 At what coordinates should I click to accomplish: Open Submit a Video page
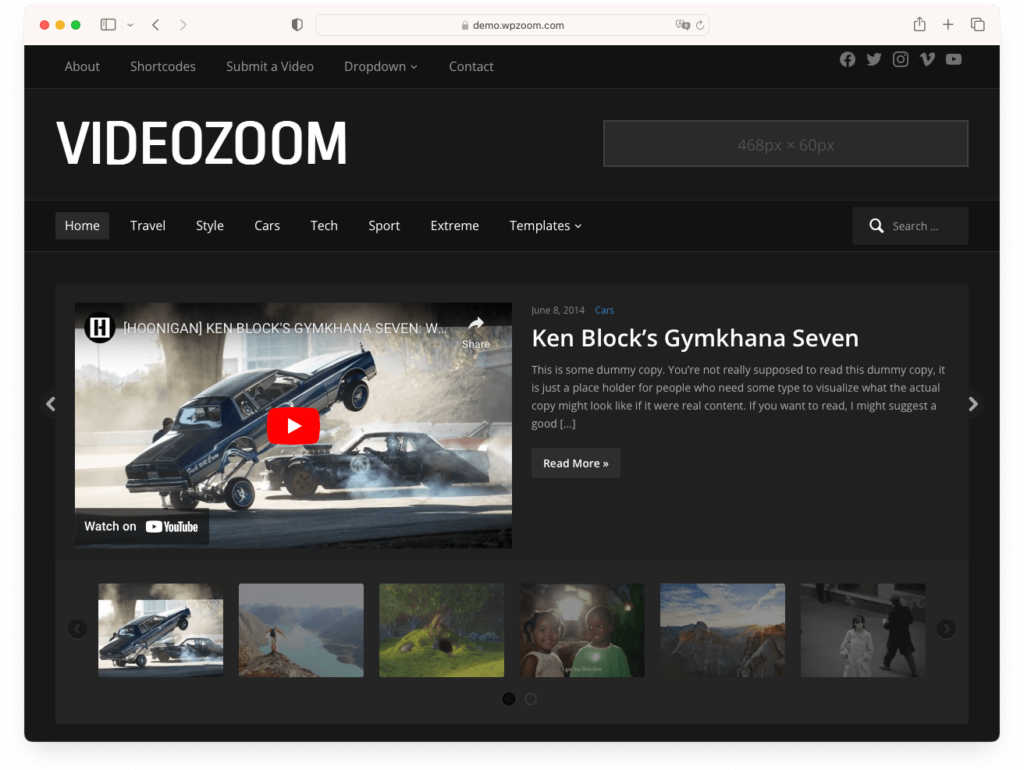point(270,67)
